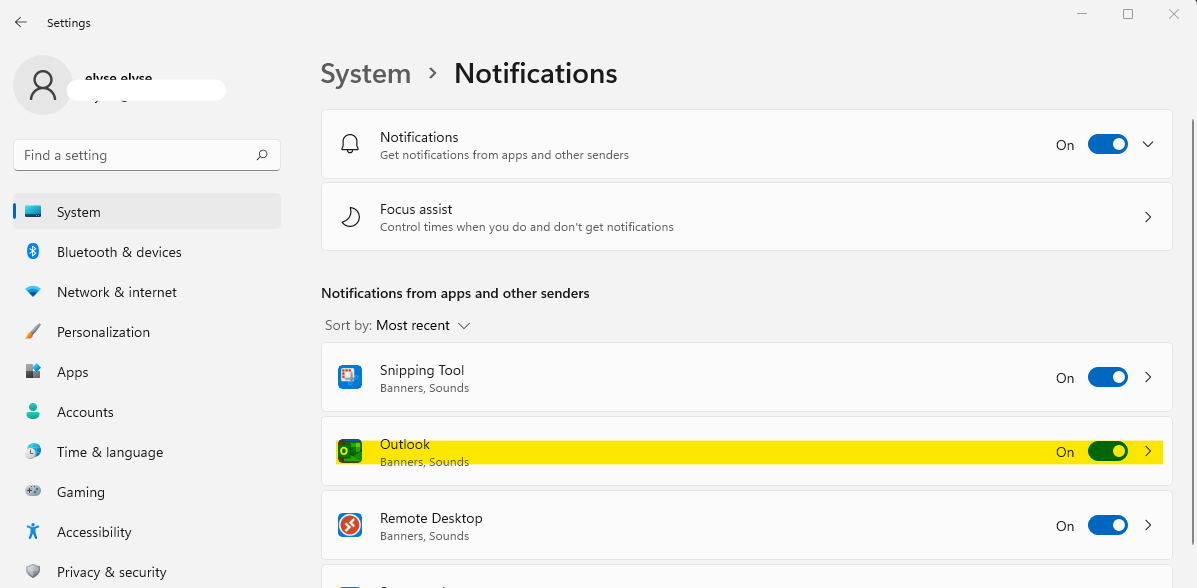Click the System monitor icon in sidebar
Viewport: 1197px width, 588px height.
pyautogui.click(x=33, y=212)
